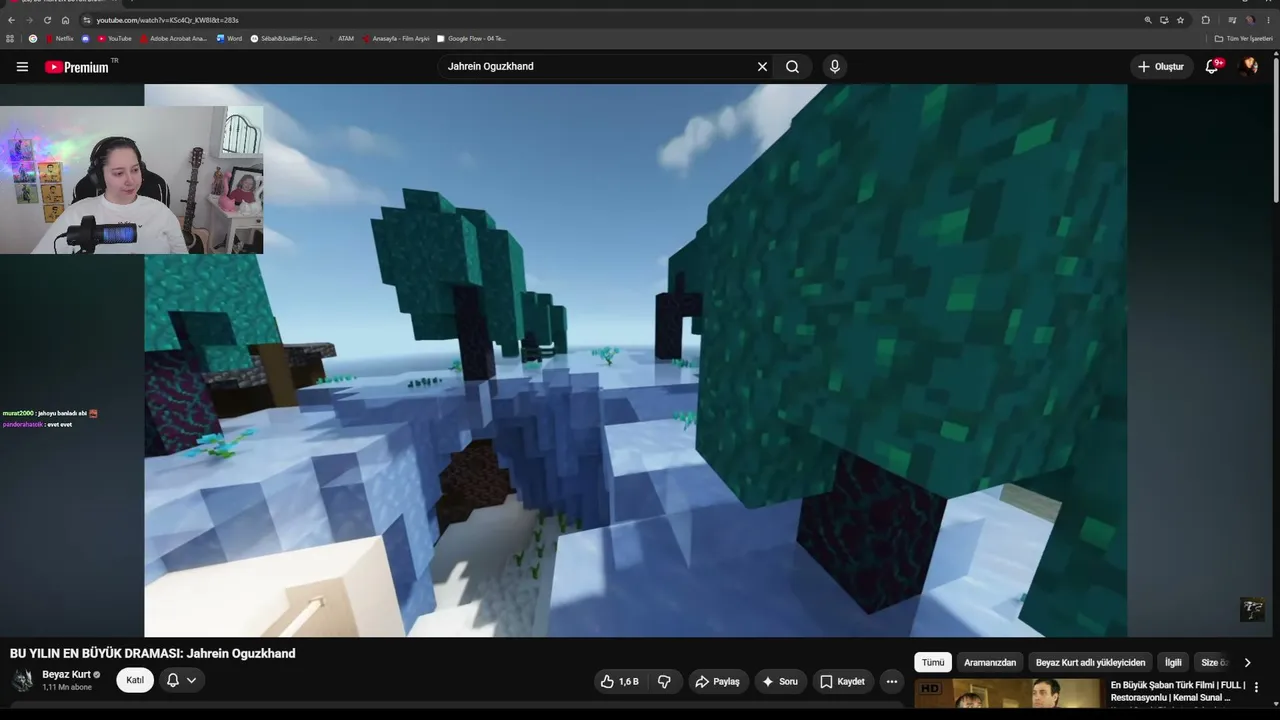Start voice search with the microphone
This screenshot has height=720, width=1280.
click(x=835, y=67)
